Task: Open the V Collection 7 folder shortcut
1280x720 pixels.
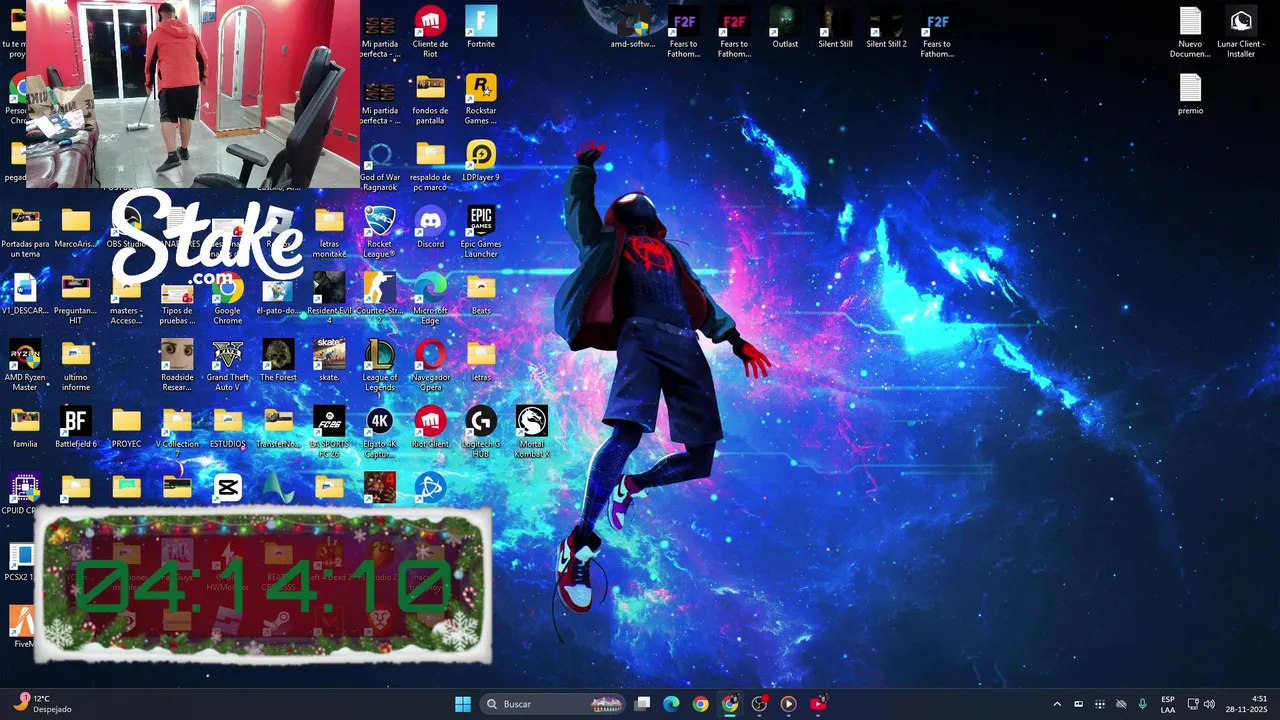Action: [x=177, y=433]
